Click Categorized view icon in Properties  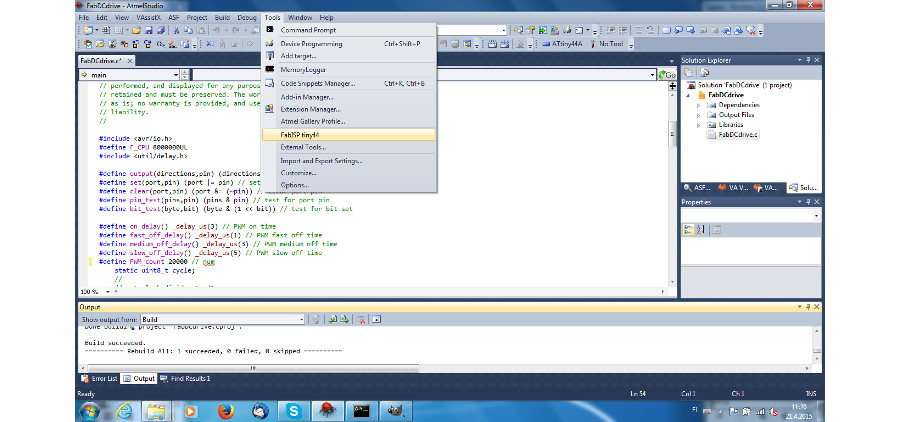click(688, 230)
